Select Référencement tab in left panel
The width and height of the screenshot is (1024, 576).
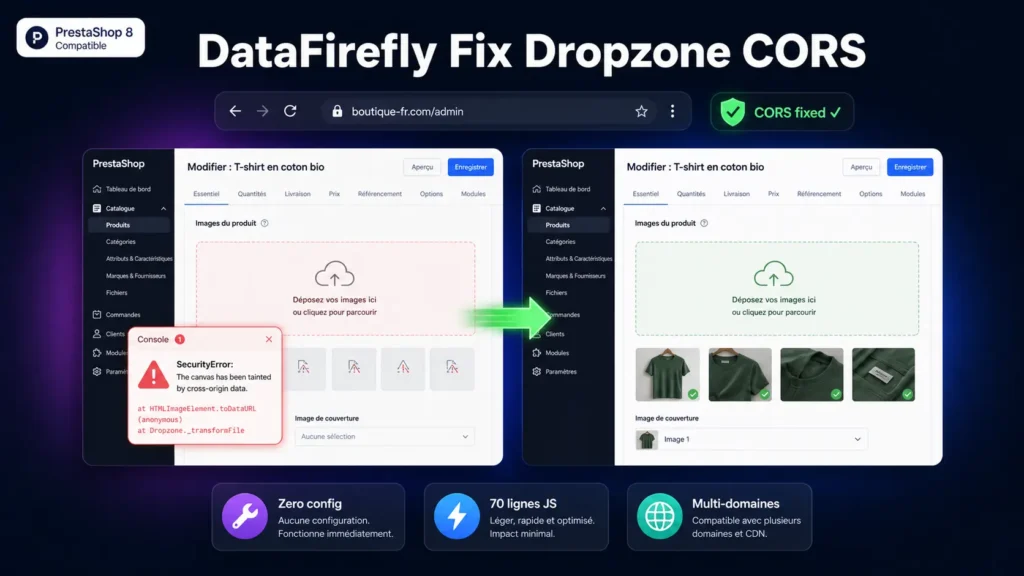point(379,194)
